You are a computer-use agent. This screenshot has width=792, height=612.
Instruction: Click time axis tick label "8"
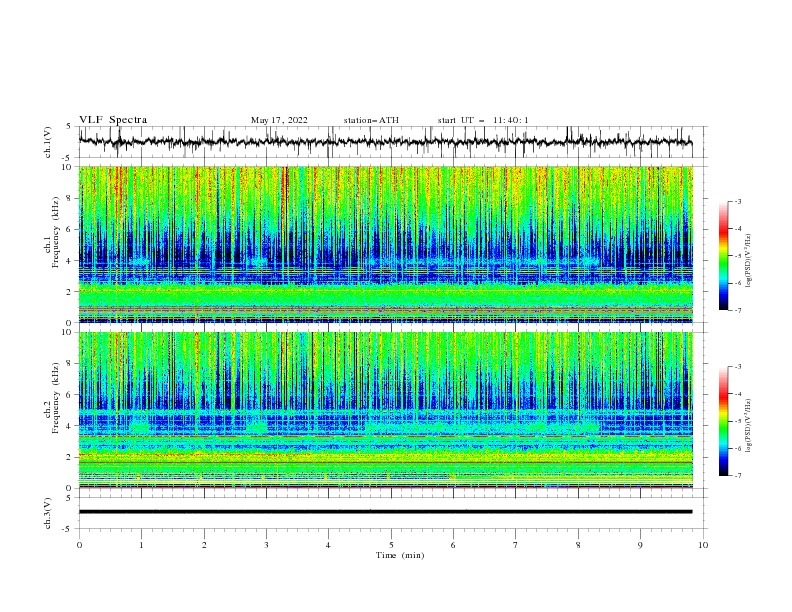tap(578, 545)
